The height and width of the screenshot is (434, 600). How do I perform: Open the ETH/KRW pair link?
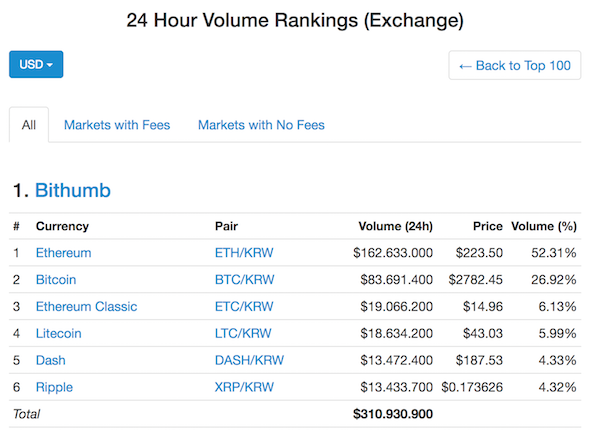244,253
